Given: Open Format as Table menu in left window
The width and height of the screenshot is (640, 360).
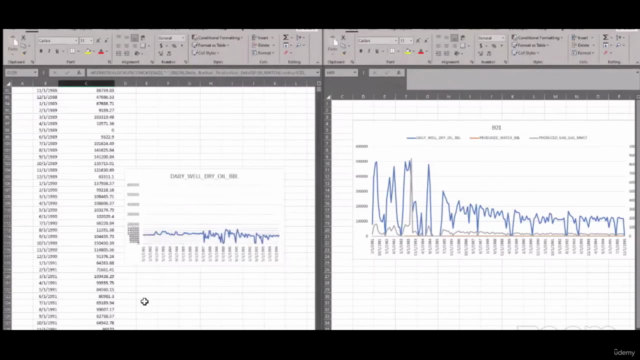Looking at the screenshot, I should click(x=211, y=45).
